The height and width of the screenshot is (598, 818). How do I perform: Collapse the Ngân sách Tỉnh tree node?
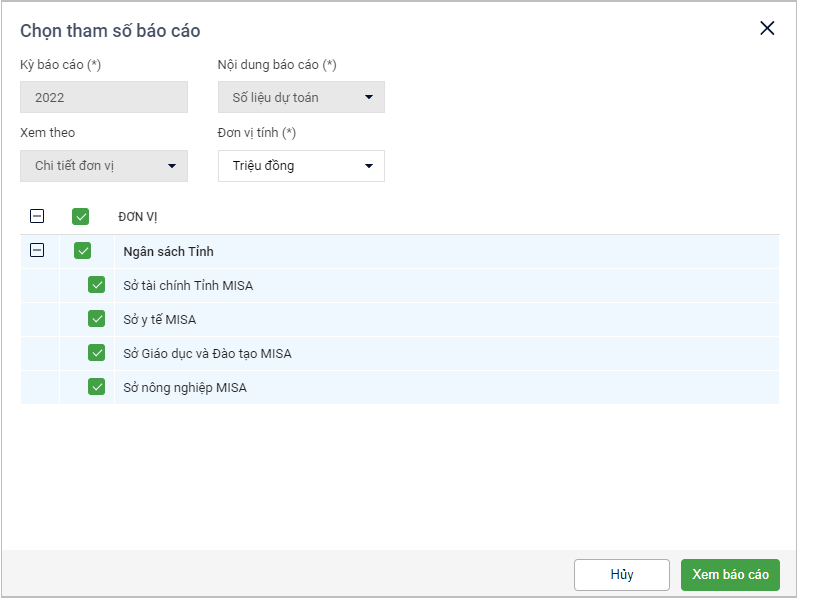37,251
